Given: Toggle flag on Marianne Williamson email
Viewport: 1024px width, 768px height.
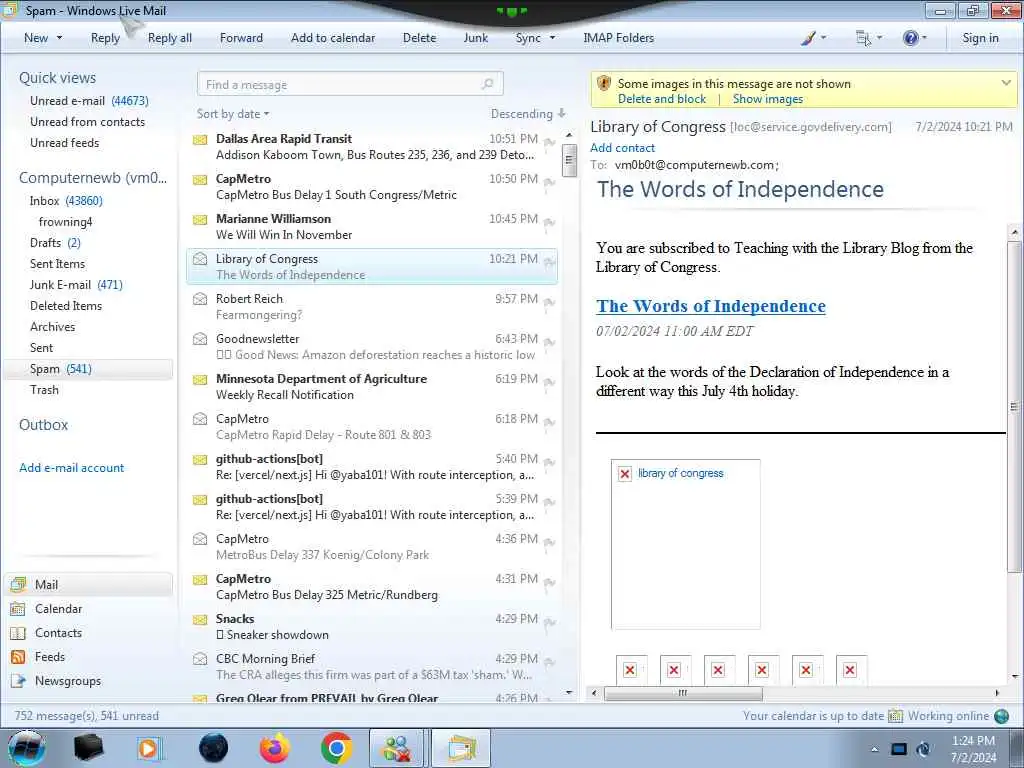Looking at the screenshot, I should pos(549,222).
